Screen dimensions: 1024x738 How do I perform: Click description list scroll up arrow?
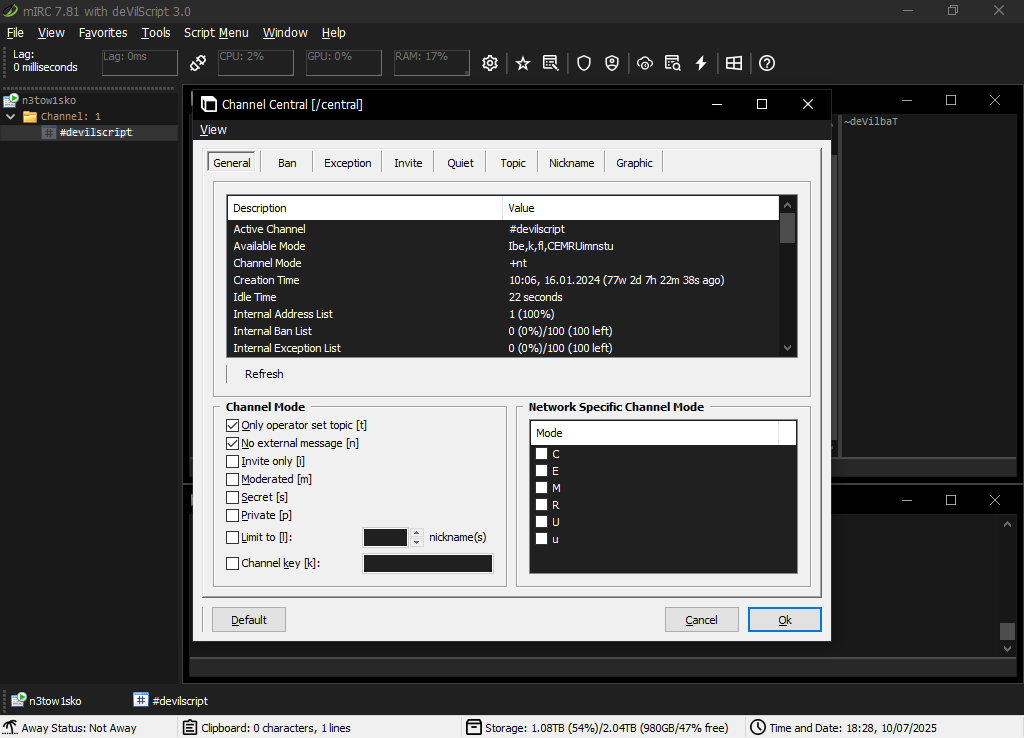tap(788, 204)
